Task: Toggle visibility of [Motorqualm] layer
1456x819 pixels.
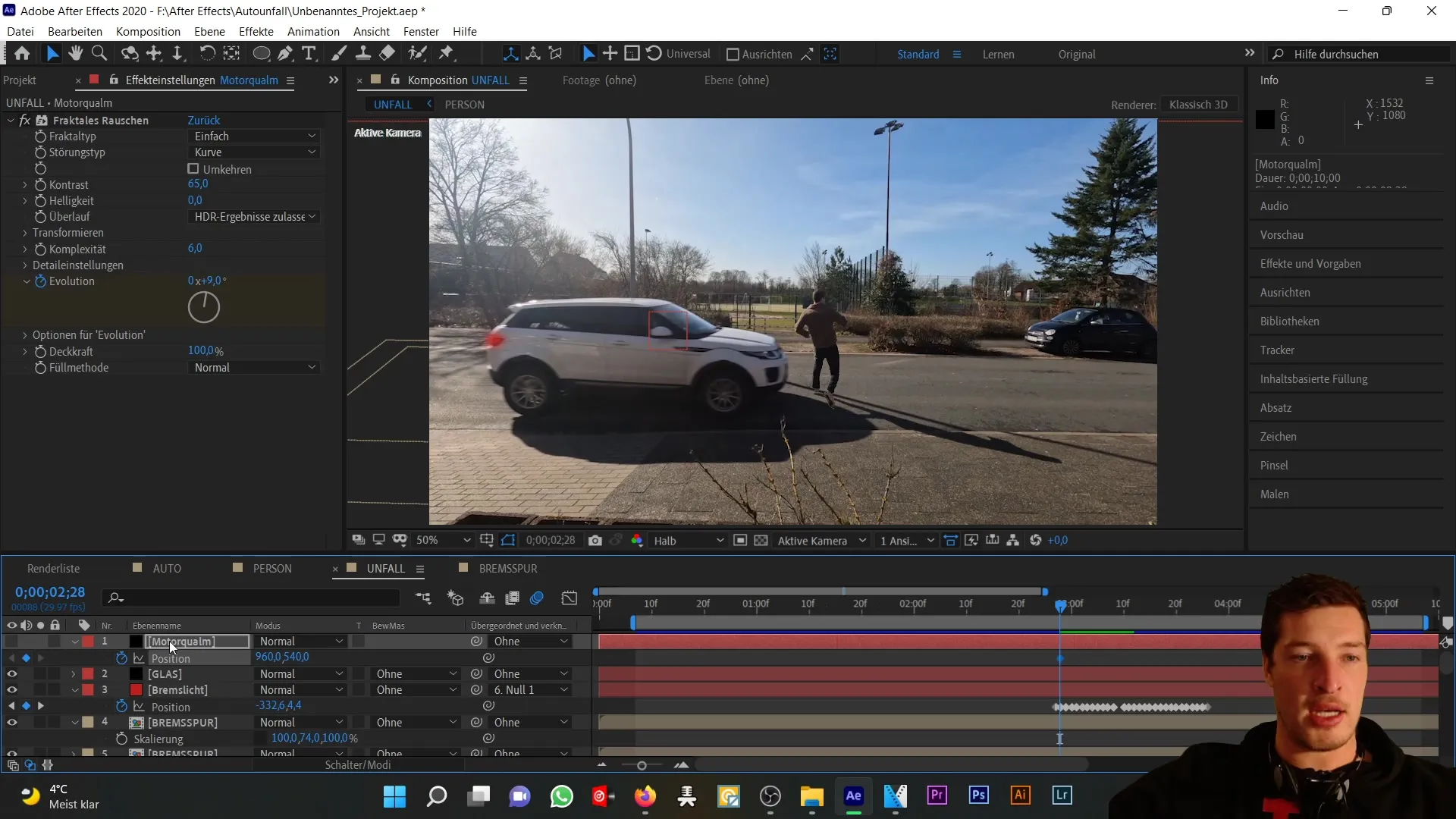Action: pyautogui.click(x=11, y=641)
